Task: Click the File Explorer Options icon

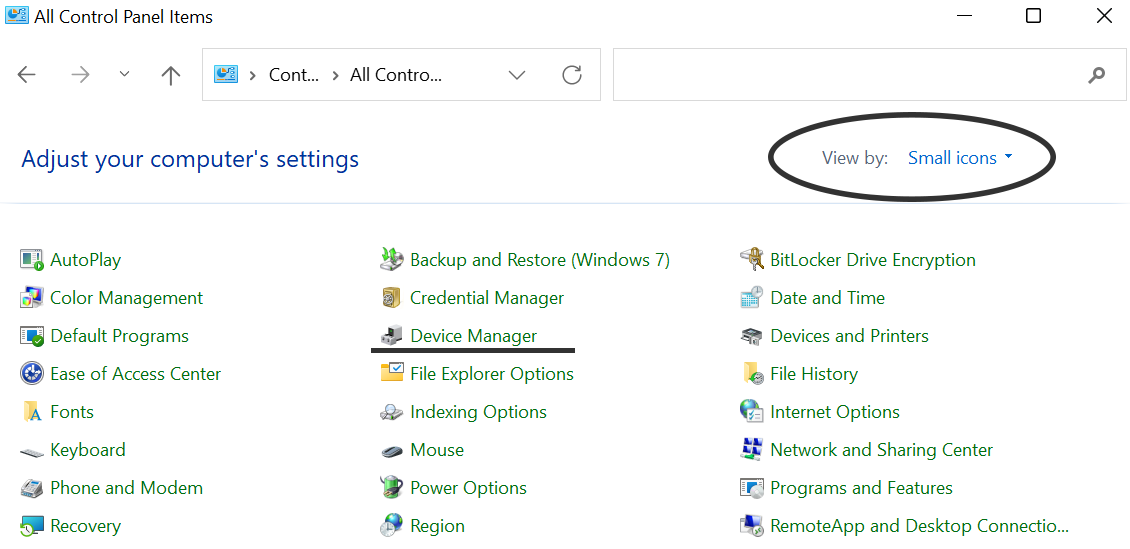Action: [x=391, y=372]
